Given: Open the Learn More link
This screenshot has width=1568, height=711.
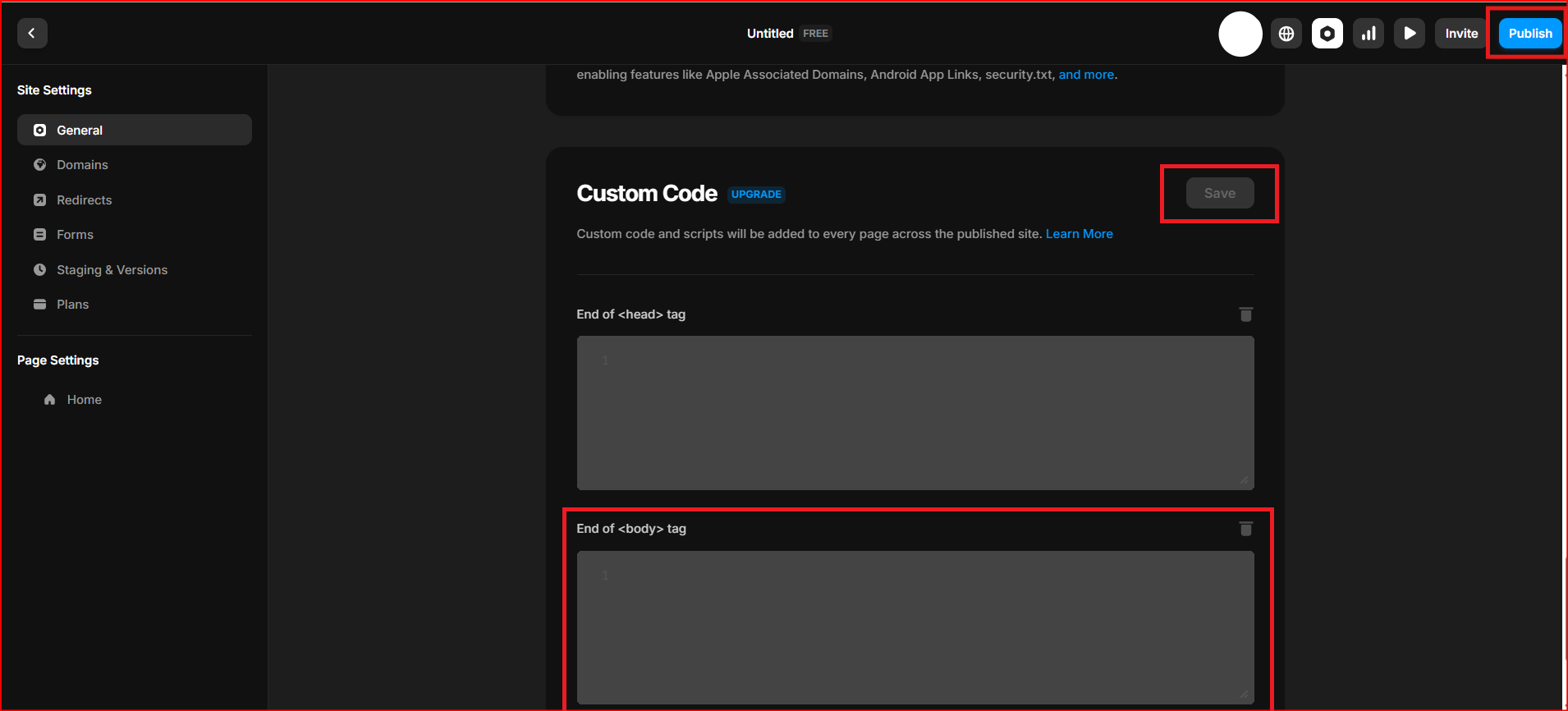Looking at the screenshot, I should (x=1080, y=234).
